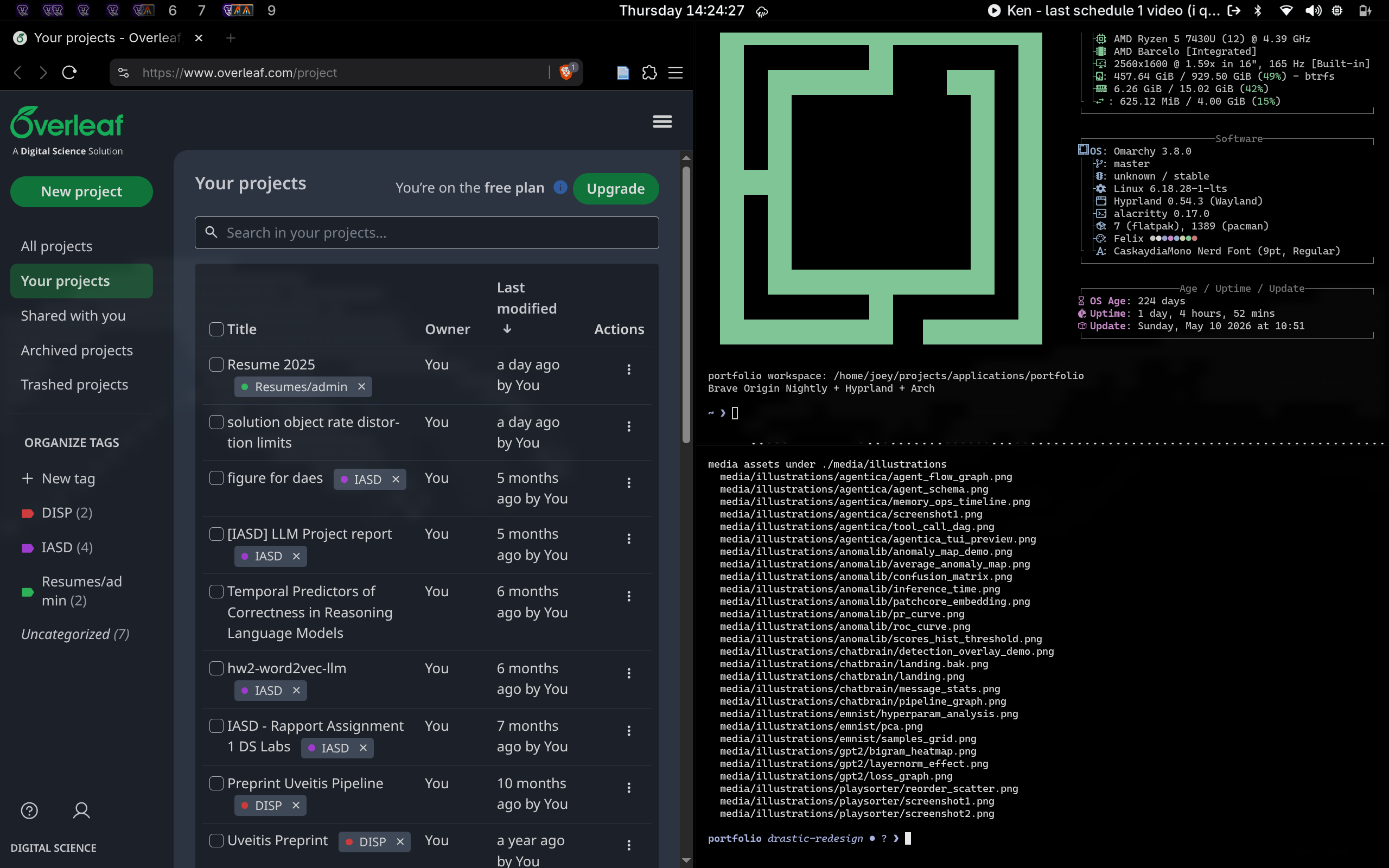Open the Resume 2025 project
Image resolution: width=1389 pixels, height=868 pixels.
[x=271, y=365]
